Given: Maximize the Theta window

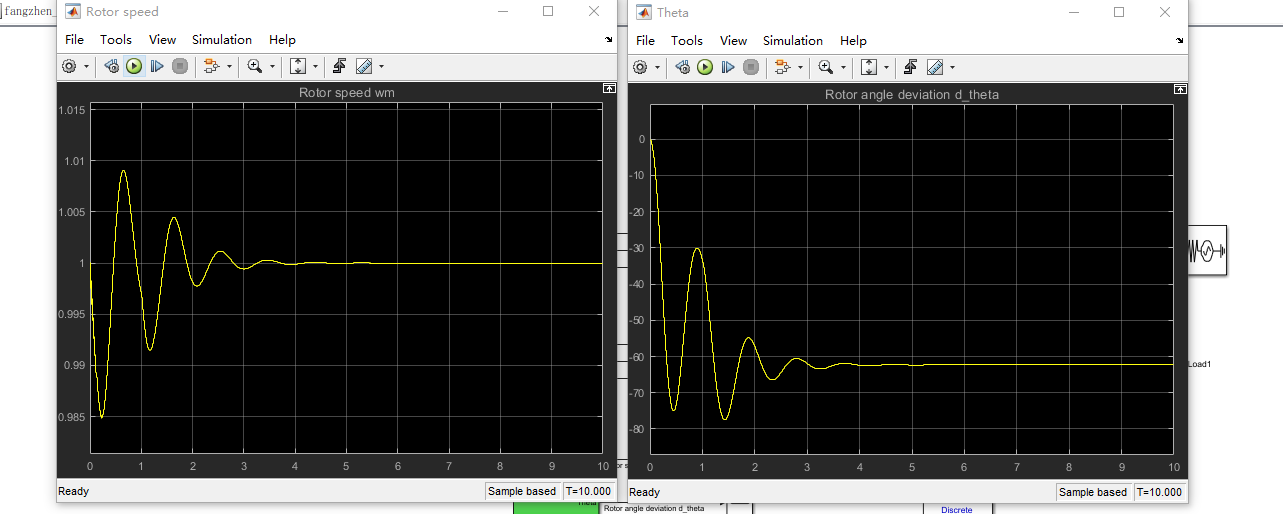Looking at the screenshot, I should tap(1119, 12).
